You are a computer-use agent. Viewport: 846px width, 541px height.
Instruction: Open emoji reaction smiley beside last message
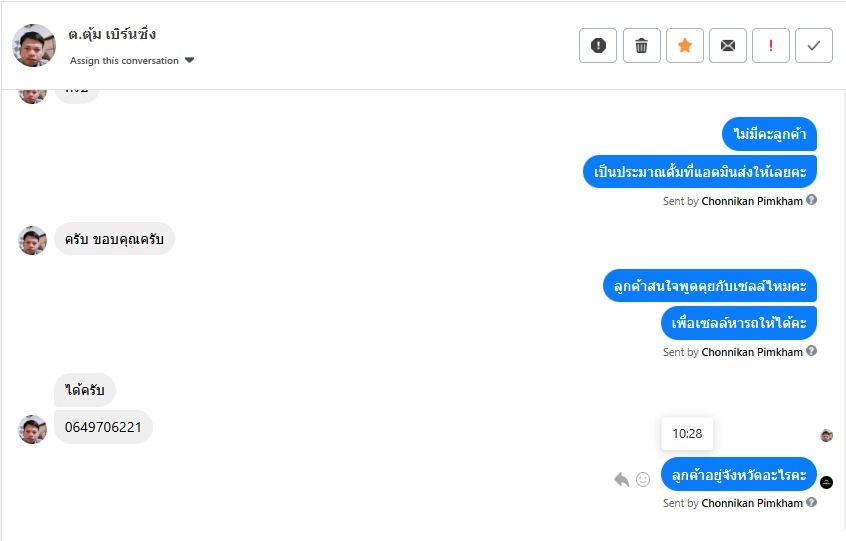pos(643,480)
